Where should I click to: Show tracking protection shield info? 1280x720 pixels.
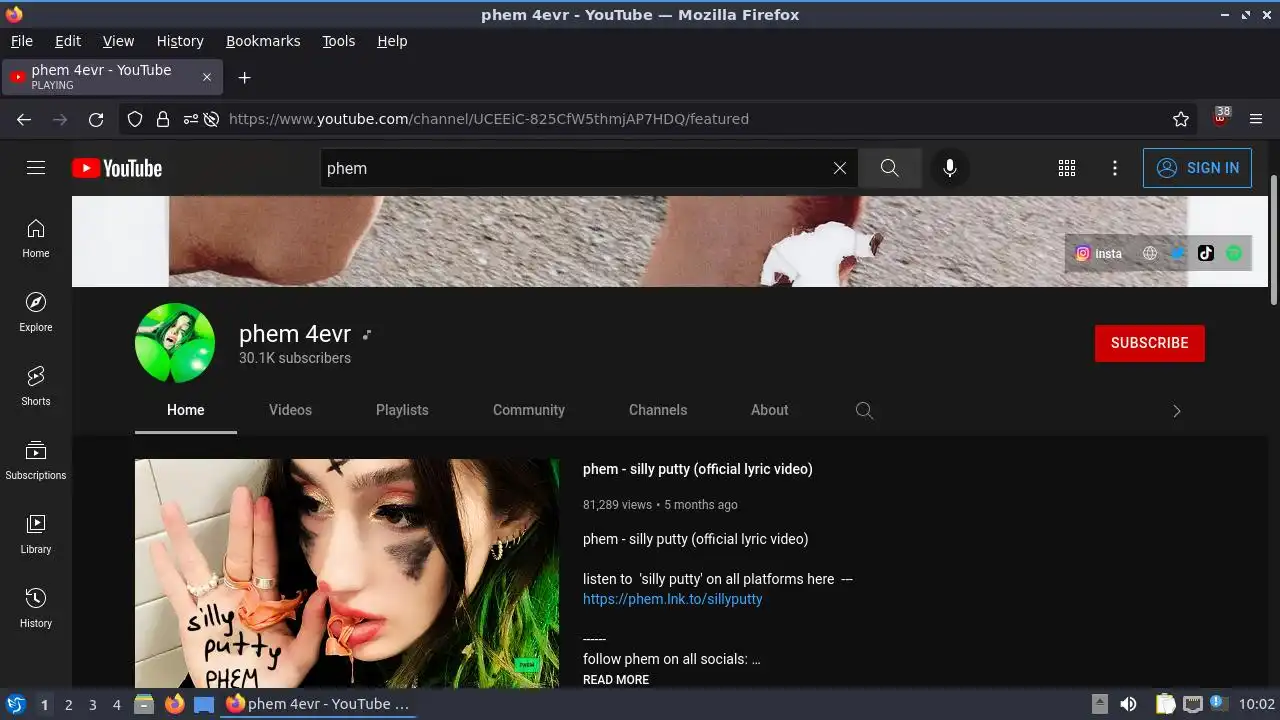135,119
